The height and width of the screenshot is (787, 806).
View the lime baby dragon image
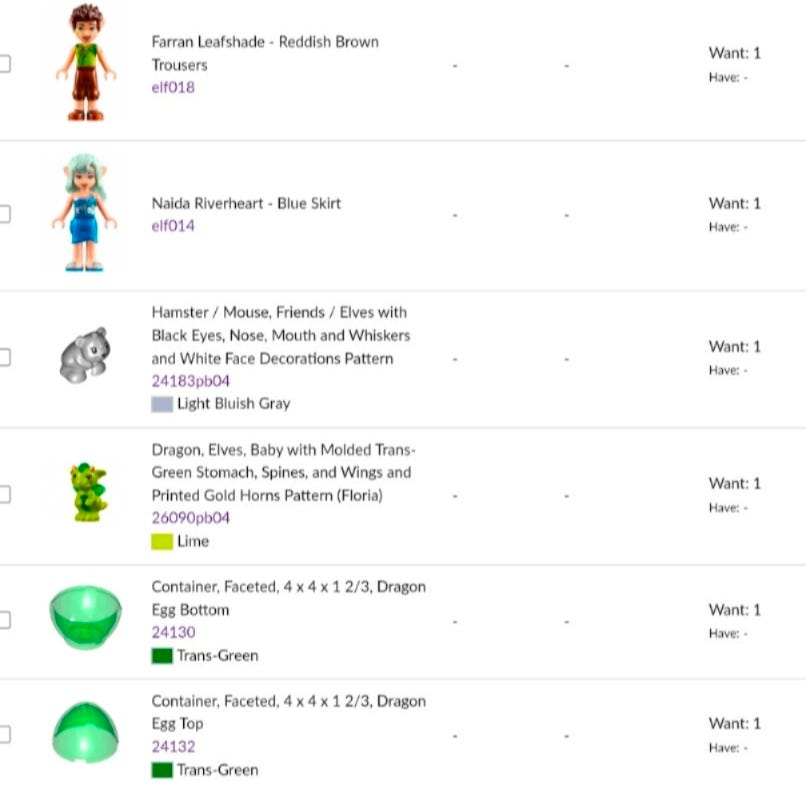tap(88, 492)
